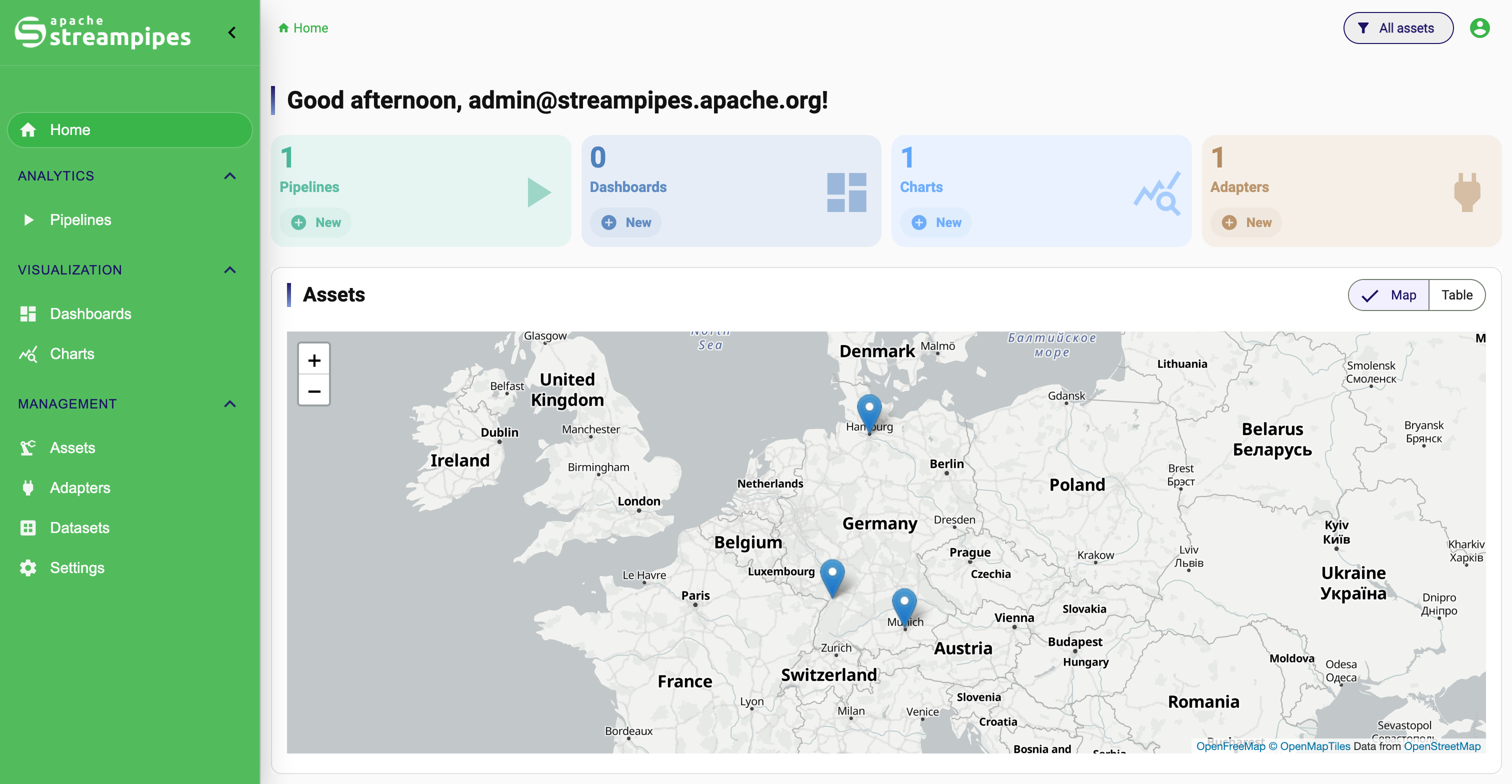
Task: Collapse the sidebar with the left chevron
Action: point(232,32)
